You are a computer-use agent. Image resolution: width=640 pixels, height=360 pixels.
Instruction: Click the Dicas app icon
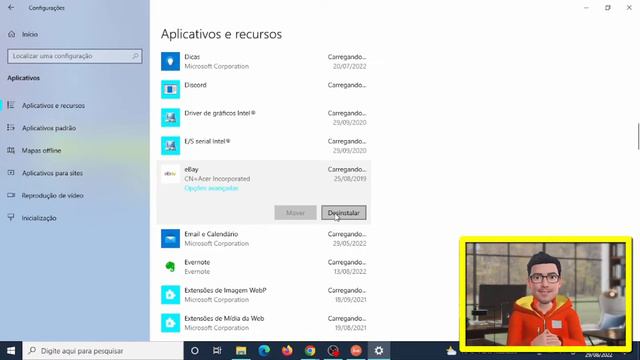click(x=170, y=61)
